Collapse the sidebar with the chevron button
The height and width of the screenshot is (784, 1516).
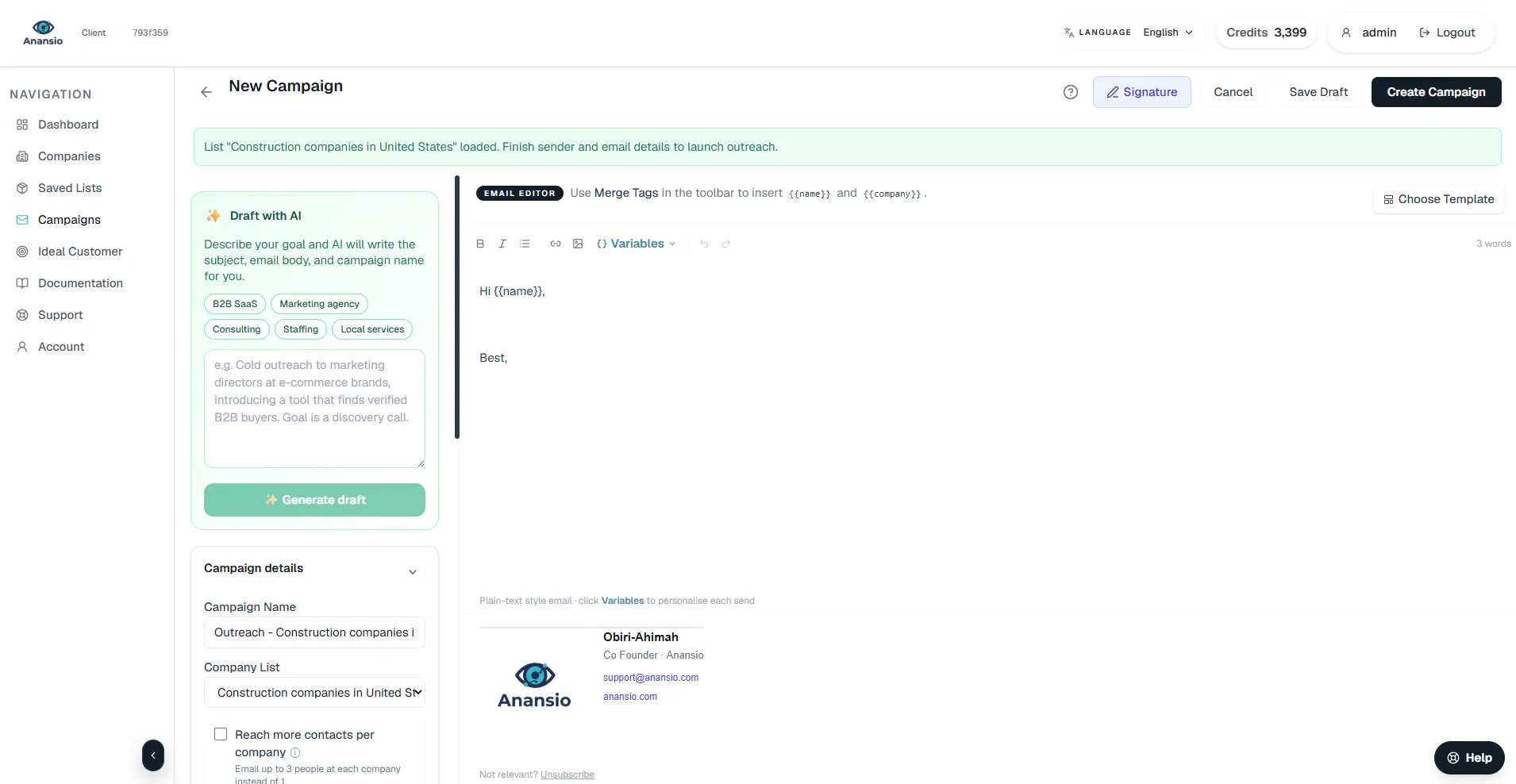point(153,755)
